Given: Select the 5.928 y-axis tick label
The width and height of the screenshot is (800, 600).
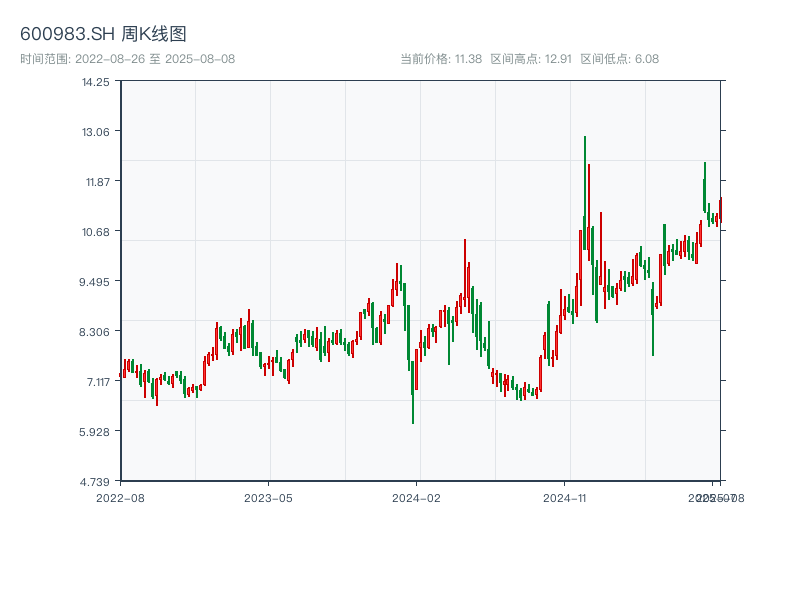Looking at the screenshot, I should [96, 432].
